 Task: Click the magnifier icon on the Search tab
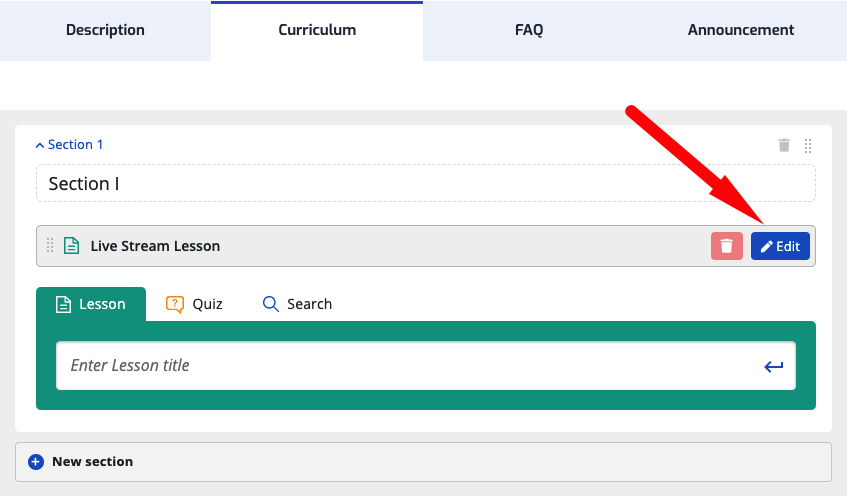[x=270, y=304]
